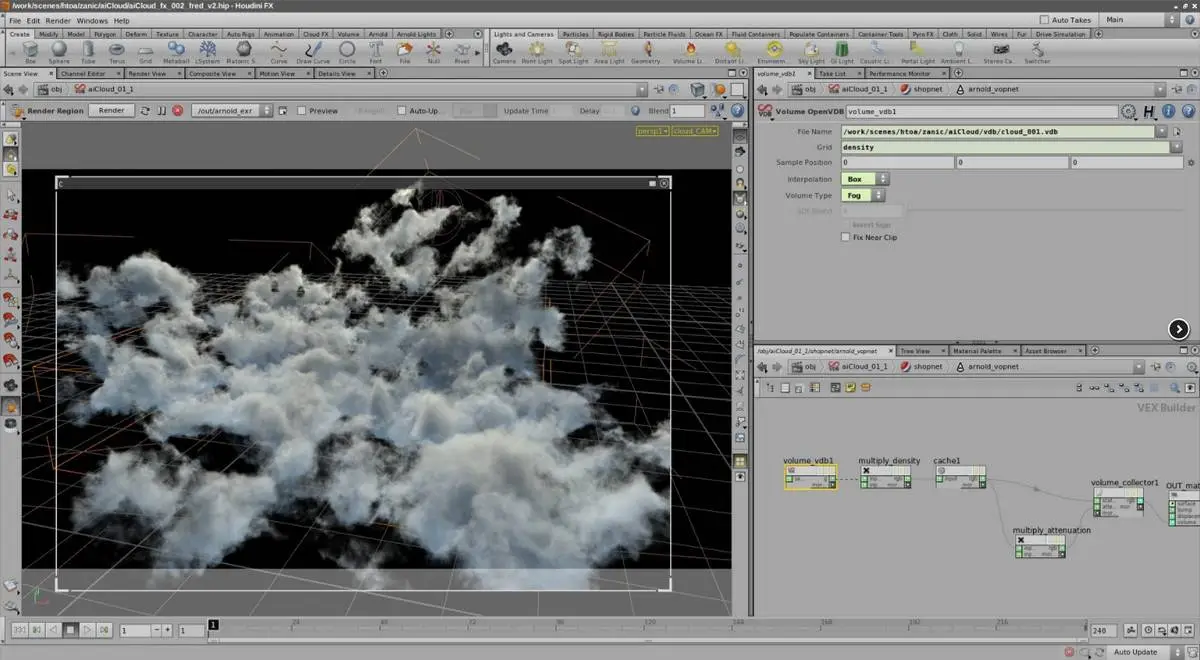Viewport: 1200px width, 660px height.
Task: Open the Windows menu
Action: pos(91,20)
